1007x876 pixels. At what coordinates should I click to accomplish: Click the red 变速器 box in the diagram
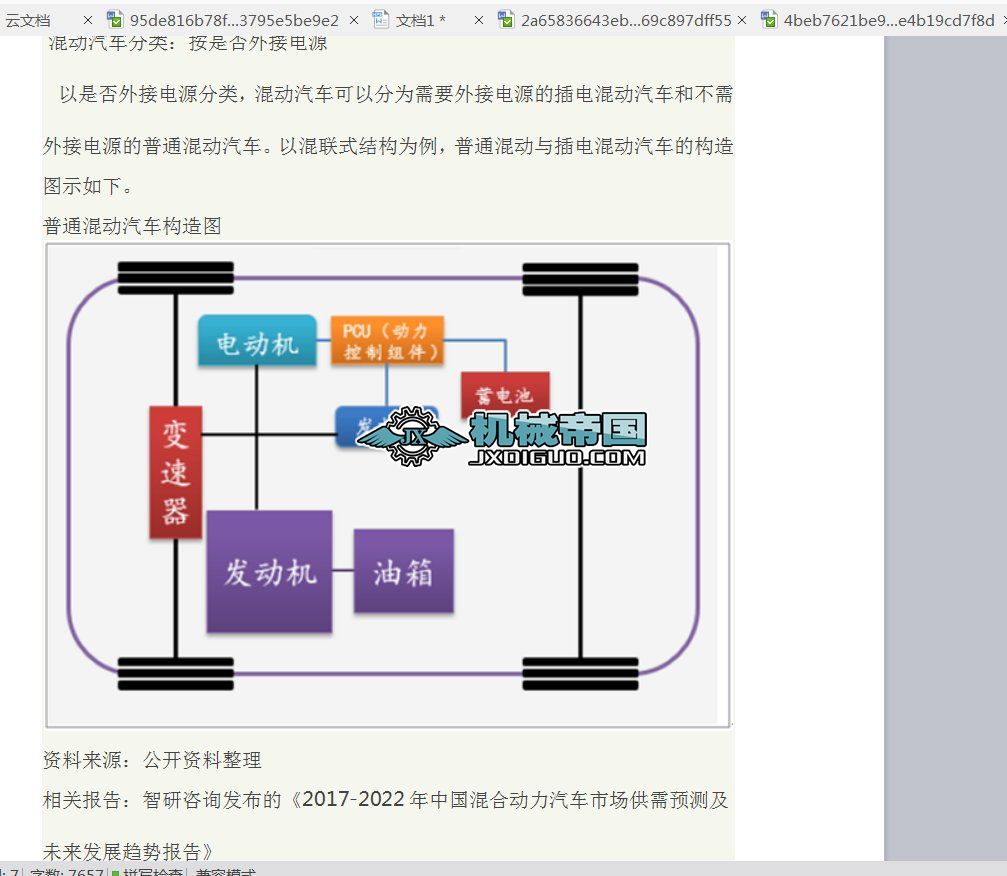click(175, 473)
